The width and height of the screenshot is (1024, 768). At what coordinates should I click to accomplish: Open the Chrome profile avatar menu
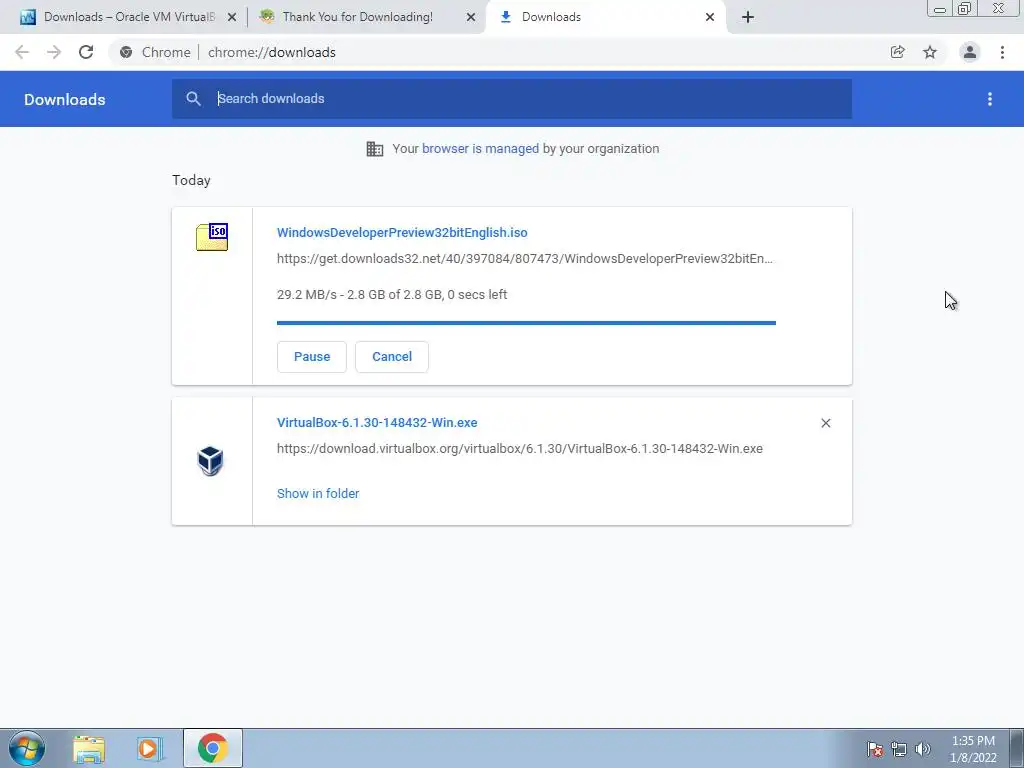970,52
